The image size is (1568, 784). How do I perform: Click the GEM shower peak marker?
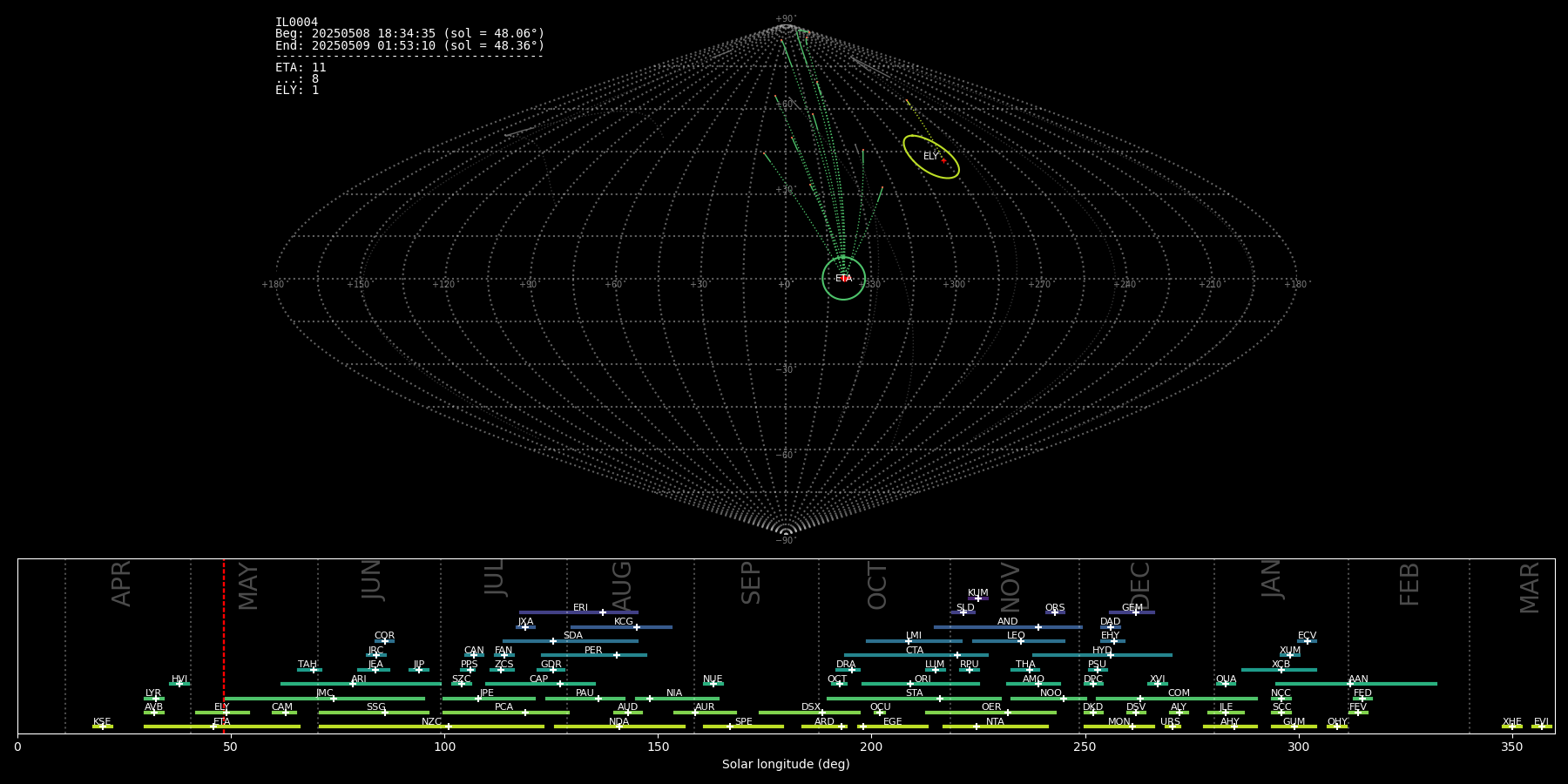(x=1135, y=612)
